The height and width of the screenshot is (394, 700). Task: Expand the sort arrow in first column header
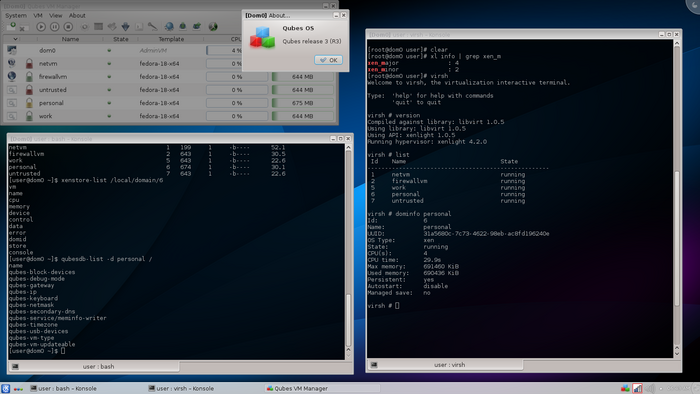coord(15,39)
